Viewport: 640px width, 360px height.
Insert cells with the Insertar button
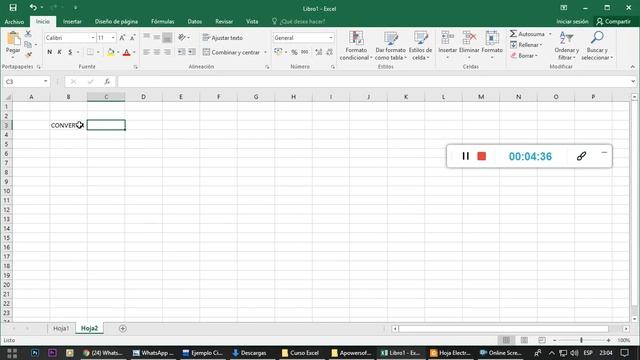point(447,46)
